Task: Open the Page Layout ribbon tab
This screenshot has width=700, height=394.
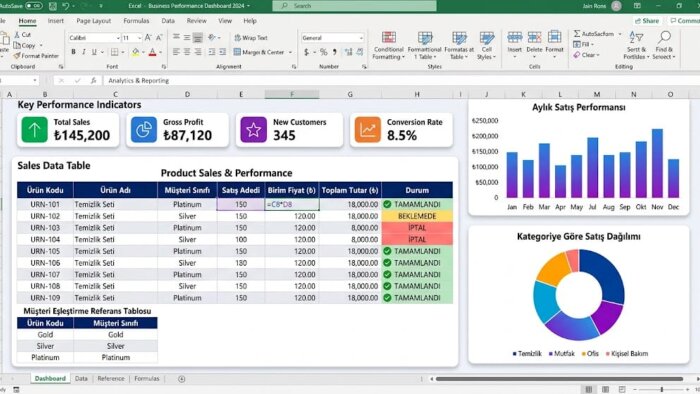Action: 93,21
